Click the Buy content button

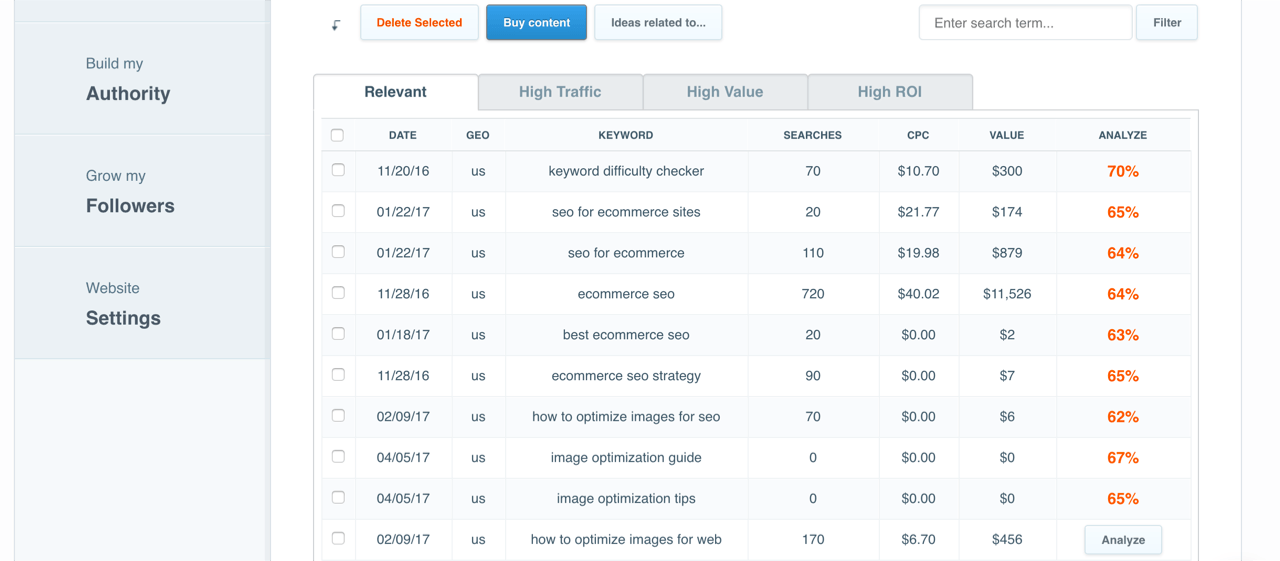coord(536,22)
